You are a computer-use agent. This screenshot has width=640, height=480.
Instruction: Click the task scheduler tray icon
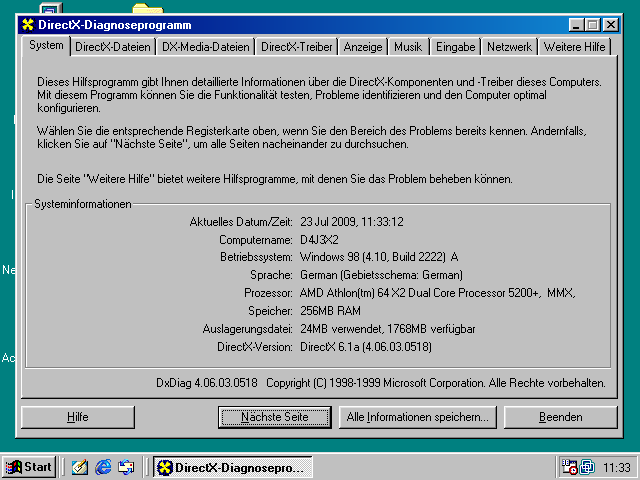(569, 467)
